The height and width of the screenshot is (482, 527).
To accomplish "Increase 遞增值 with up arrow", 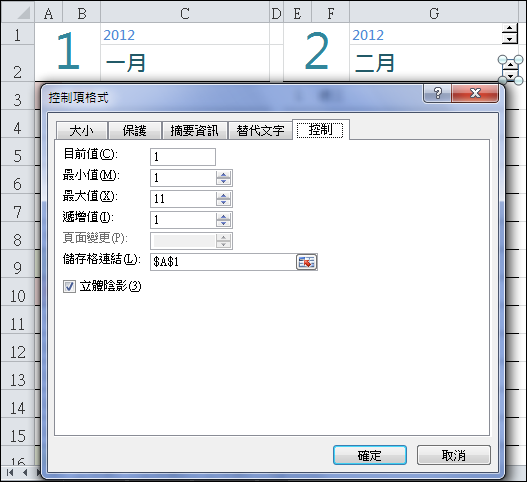I will (224, 216).
